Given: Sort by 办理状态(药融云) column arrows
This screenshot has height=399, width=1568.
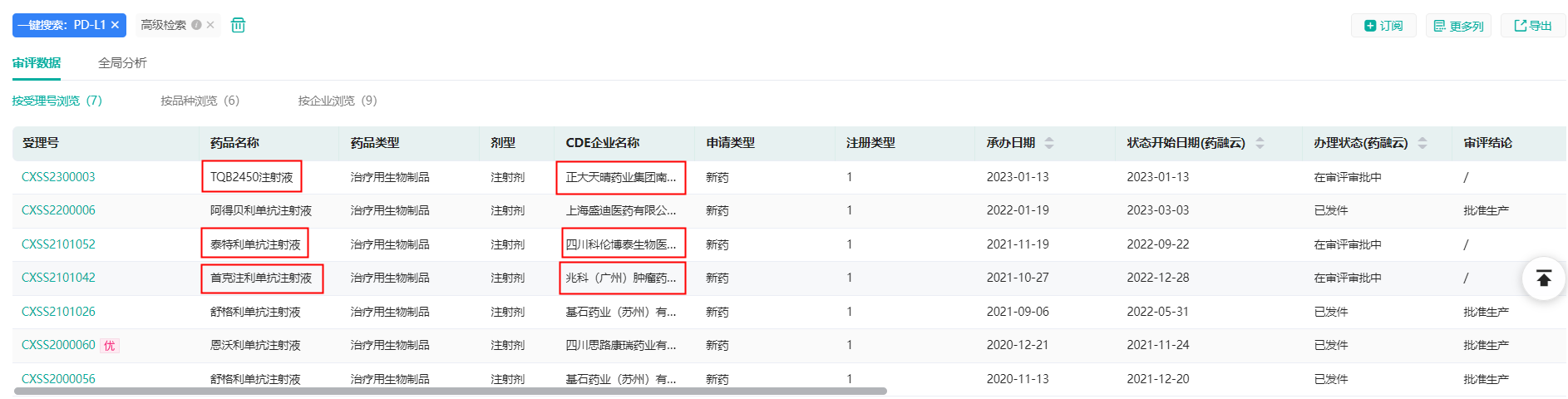Looking at the screenshot, I should point(1423,143).
